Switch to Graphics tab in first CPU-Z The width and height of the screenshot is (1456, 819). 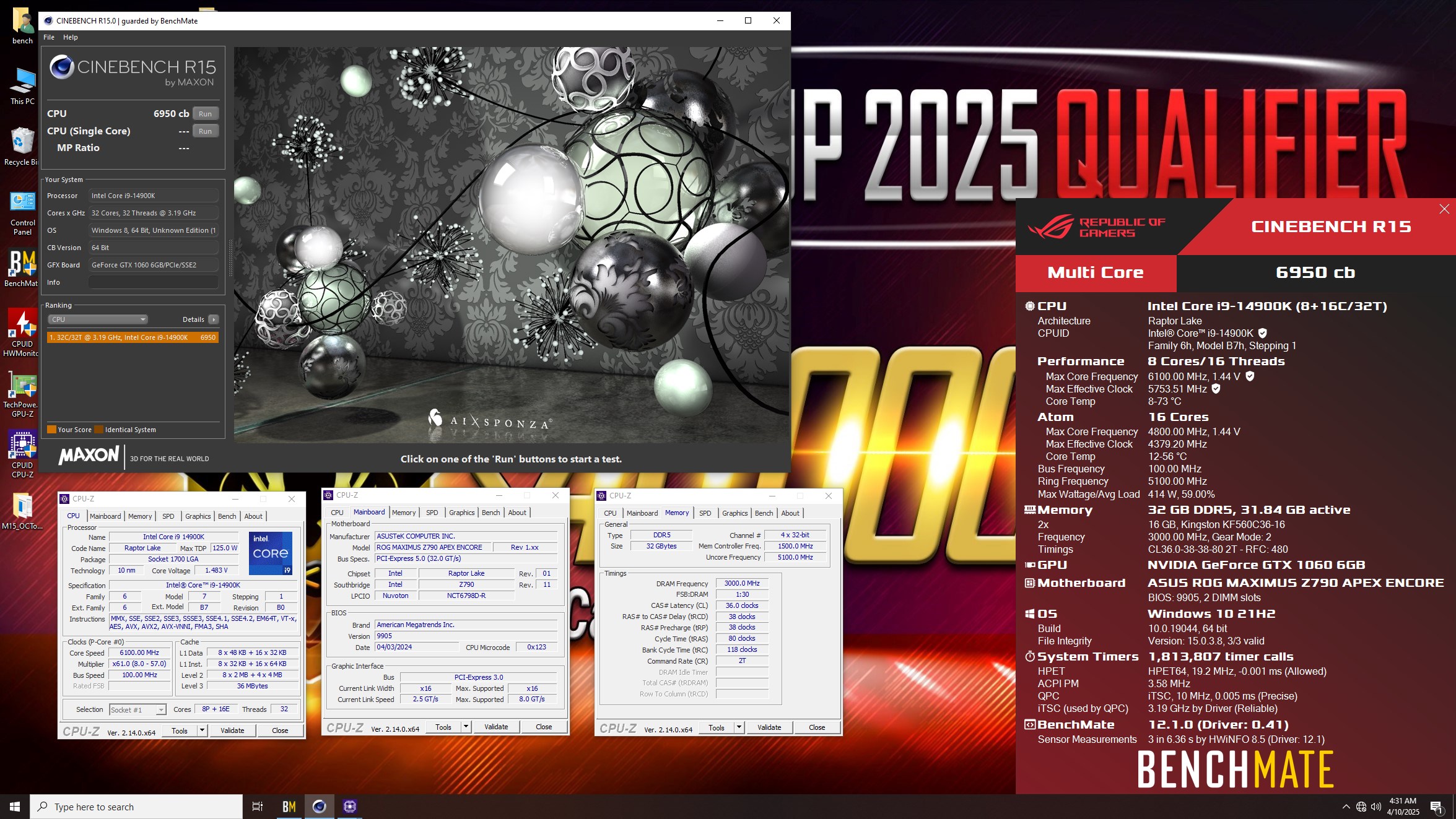pyautogui.click(x=198, y=516)
